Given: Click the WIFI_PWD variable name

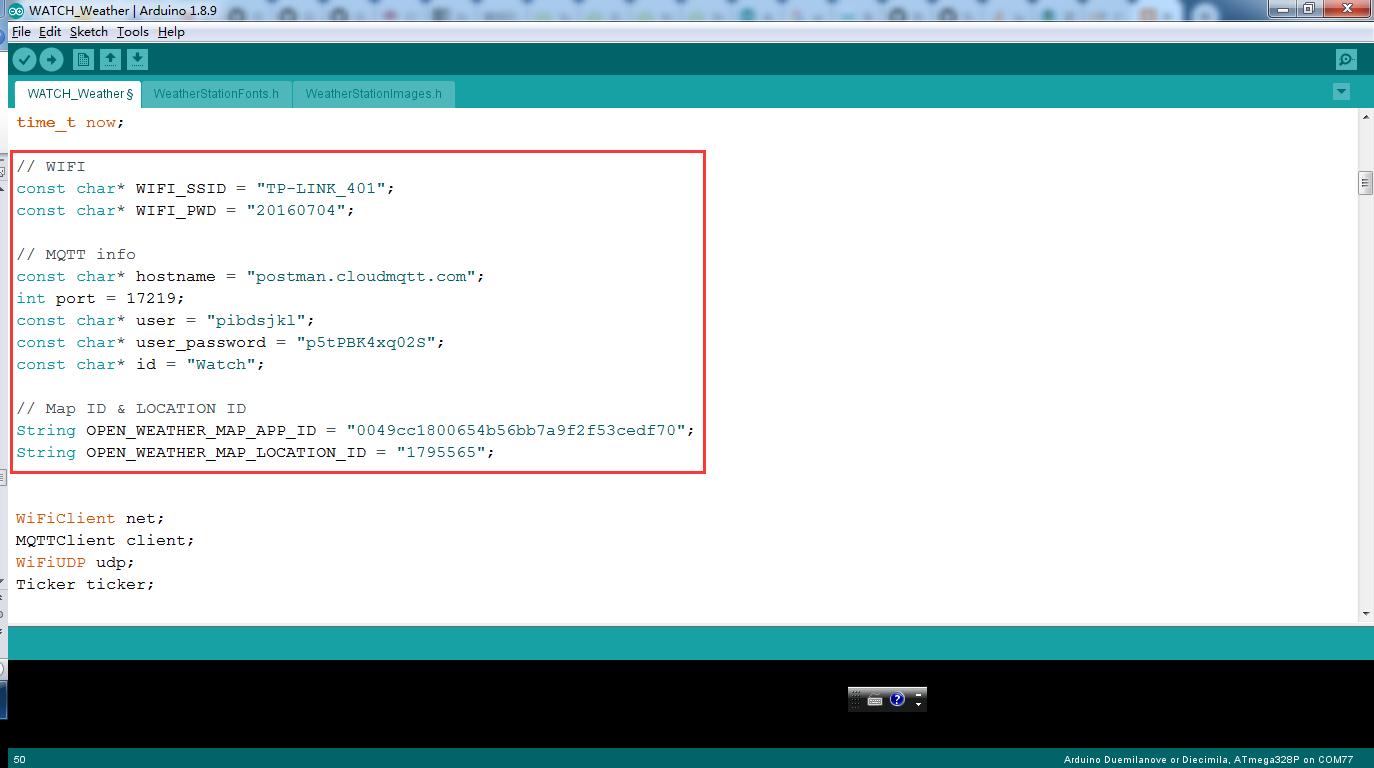Looking at the screenshot, I should [x=176, y=210].
